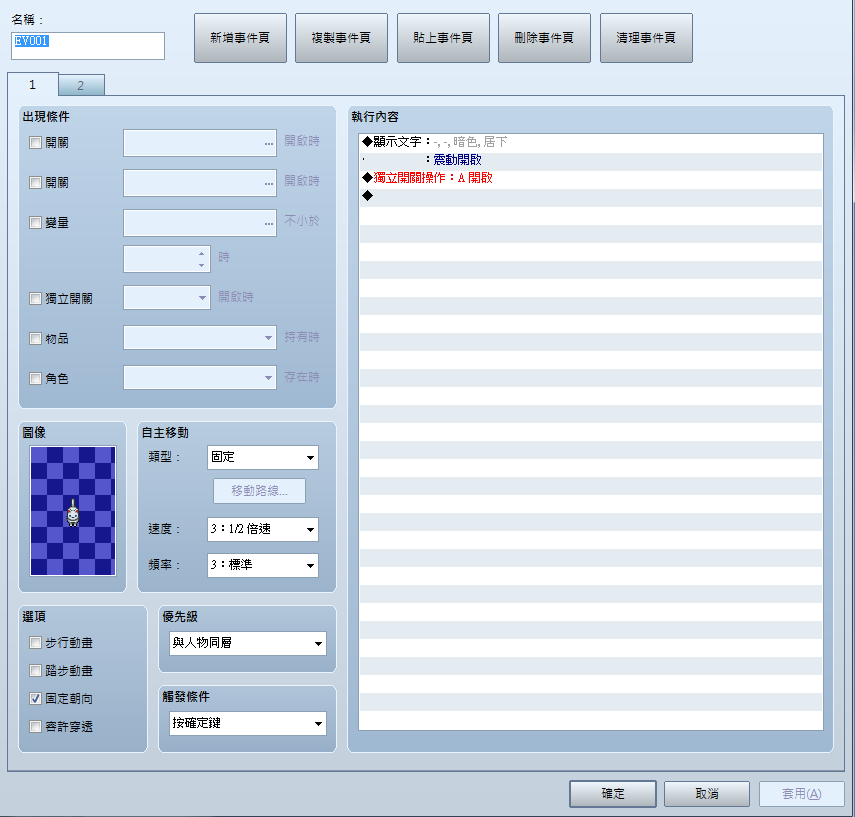Open the 角色 condition dropdown
The image size is (855, 817).
200,377
